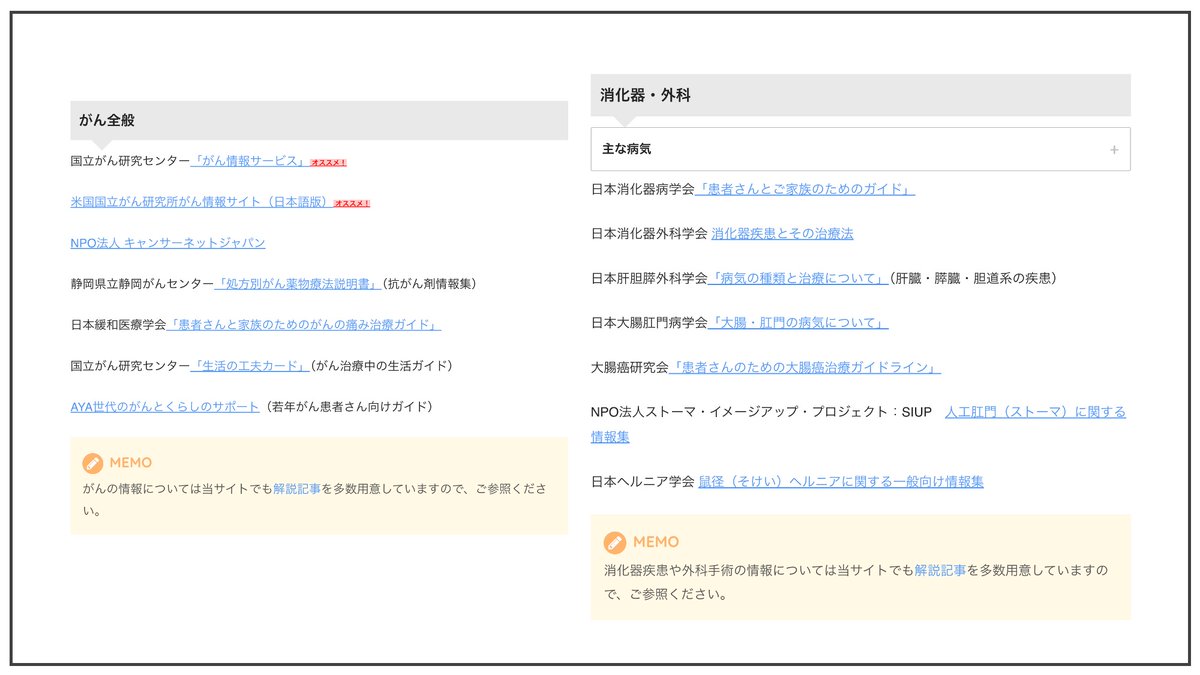Screen dimensions: 1200x675
Task: Open 鼠径（そけい）ヘルニアに関する一般向け情報集 link
Action: (x=841, y=481)
